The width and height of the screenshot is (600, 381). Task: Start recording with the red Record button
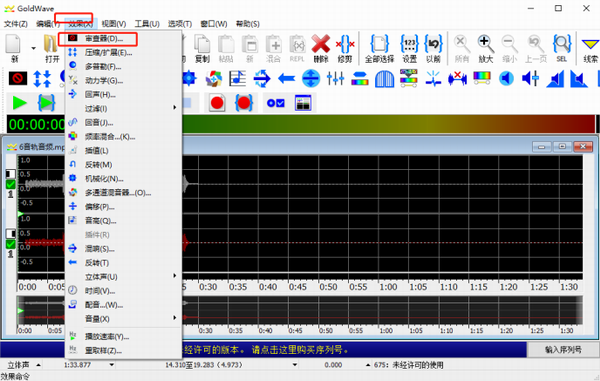217,103
